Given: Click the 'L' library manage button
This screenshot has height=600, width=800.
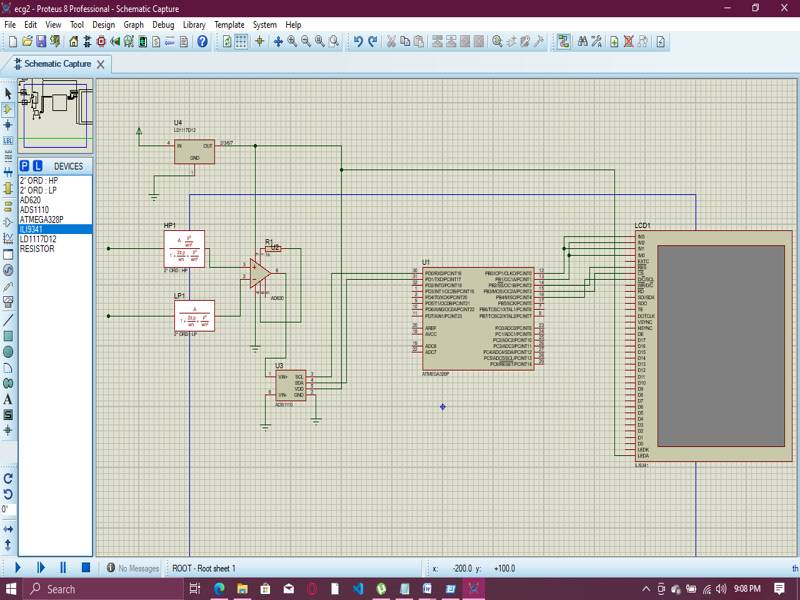Looking at the screenshot, I should (37, 166).
